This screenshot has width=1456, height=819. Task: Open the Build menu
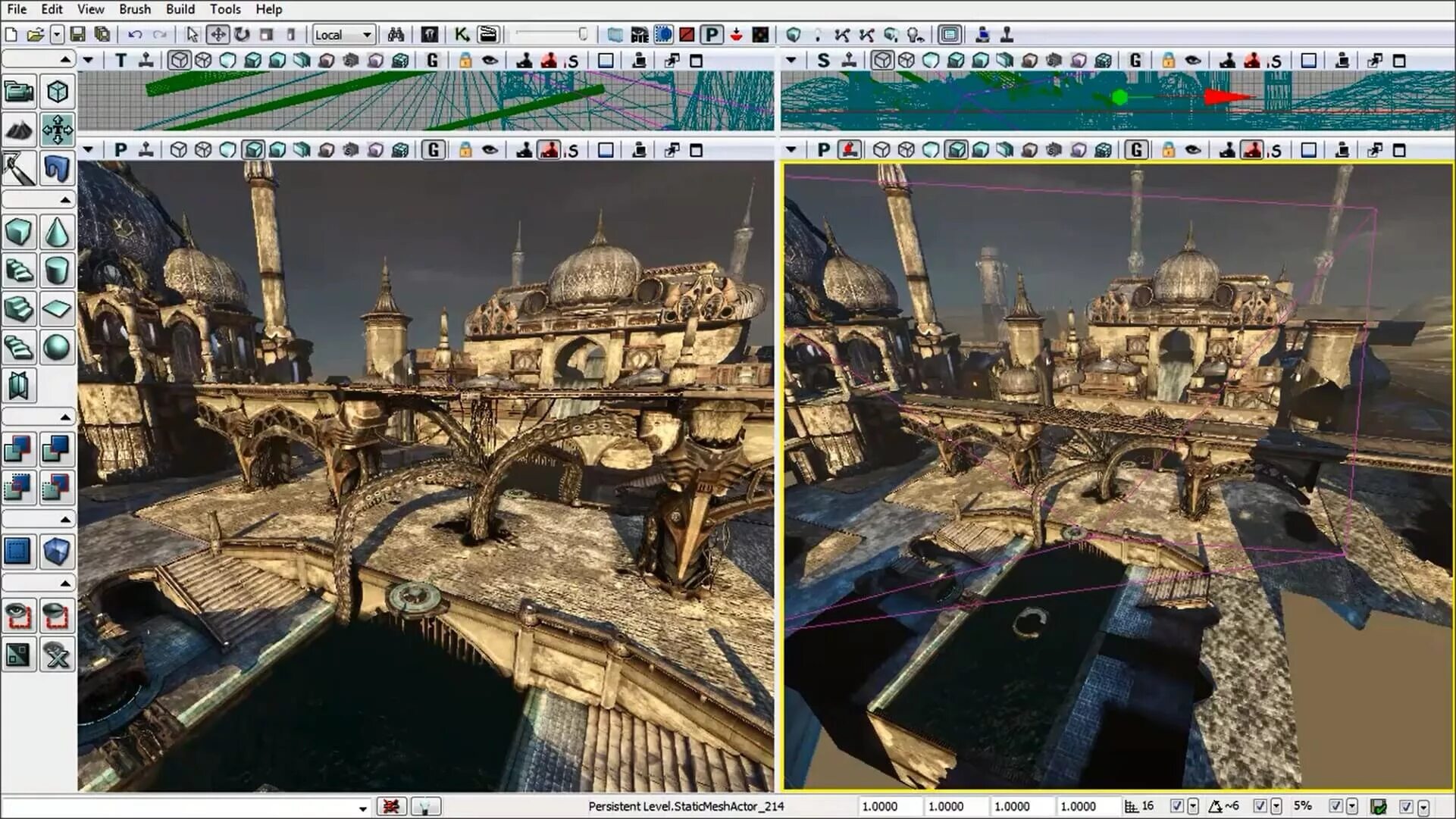click(x=180, y=9)
